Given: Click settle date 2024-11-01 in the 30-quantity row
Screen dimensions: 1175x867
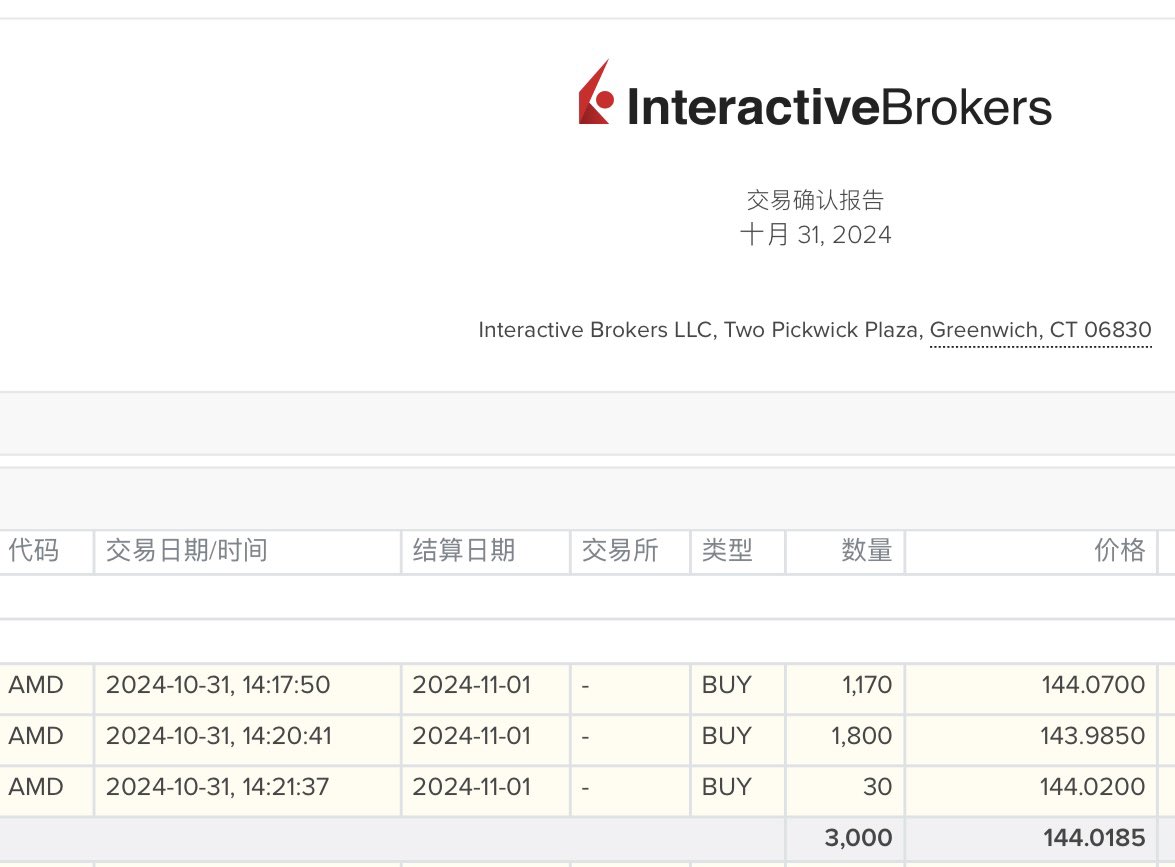Looking at the screenshot, I should [x=471, y=787].
